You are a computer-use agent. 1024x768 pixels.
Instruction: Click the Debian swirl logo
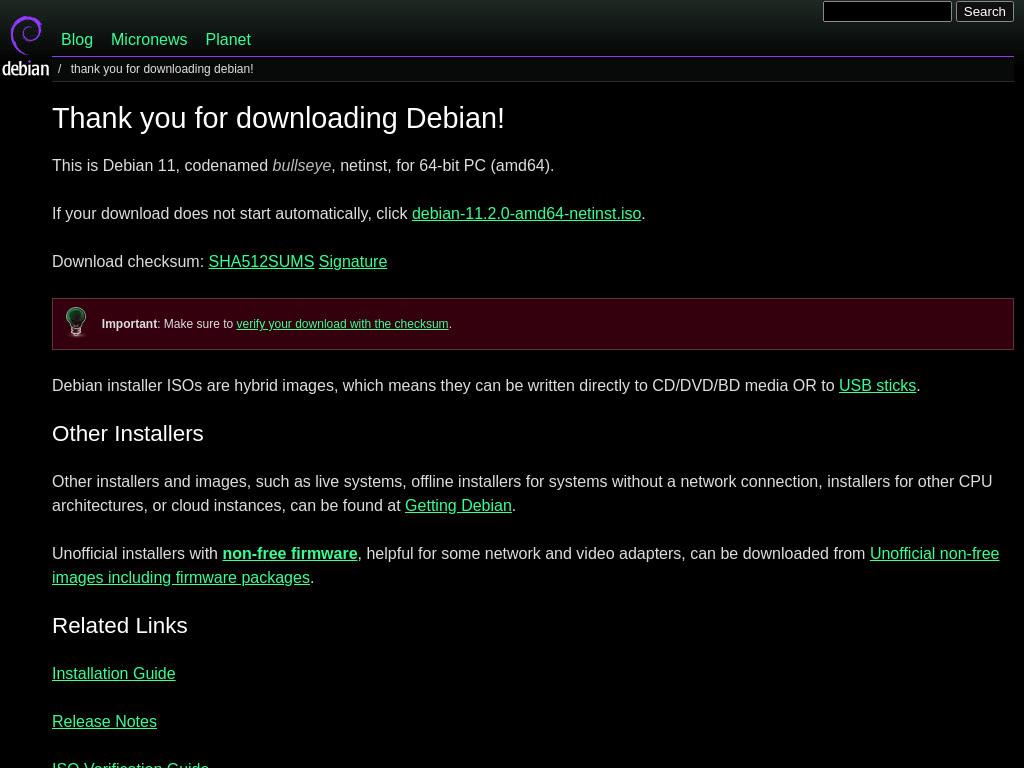point(25,46)
